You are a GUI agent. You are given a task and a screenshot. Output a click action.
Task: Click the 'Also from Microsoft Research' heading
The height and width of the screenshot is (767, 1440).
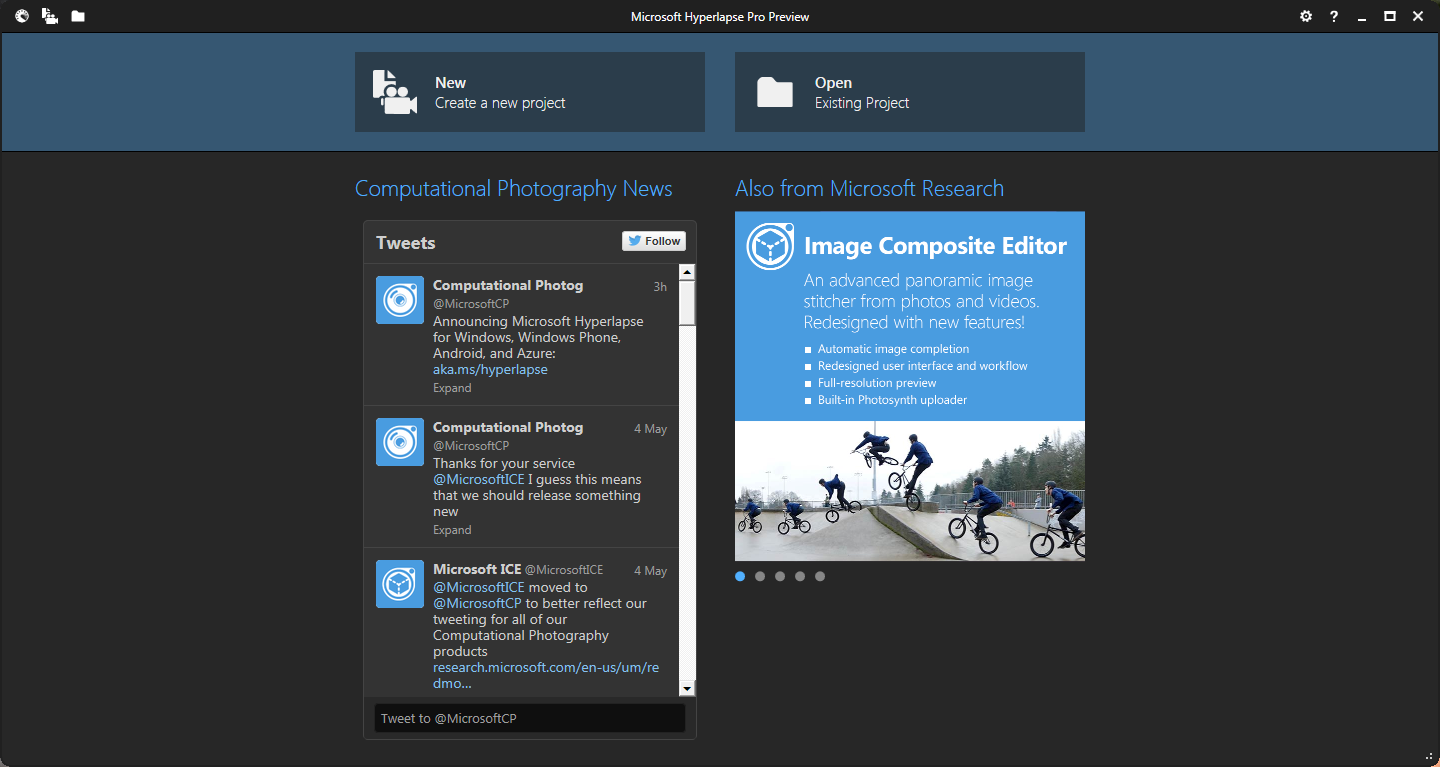tap(869, 189)
